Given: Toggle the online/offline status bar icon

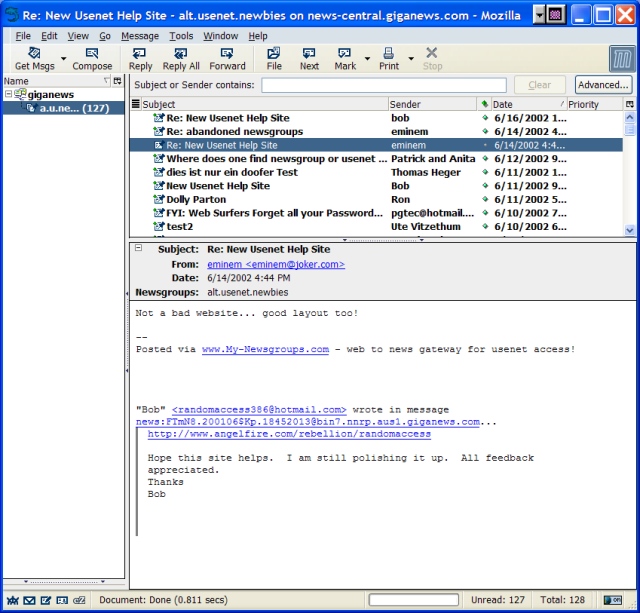Looking at the screenshot, I should [x=610, y=600].
